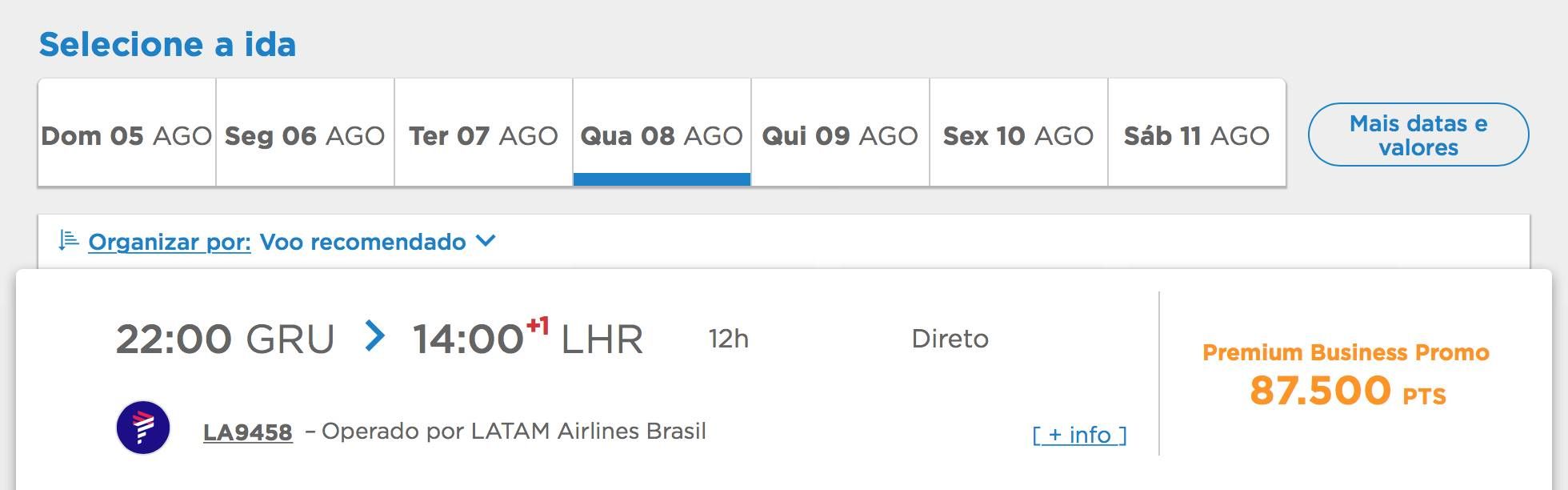Select Voo recomendado sort value

(363, 242)
